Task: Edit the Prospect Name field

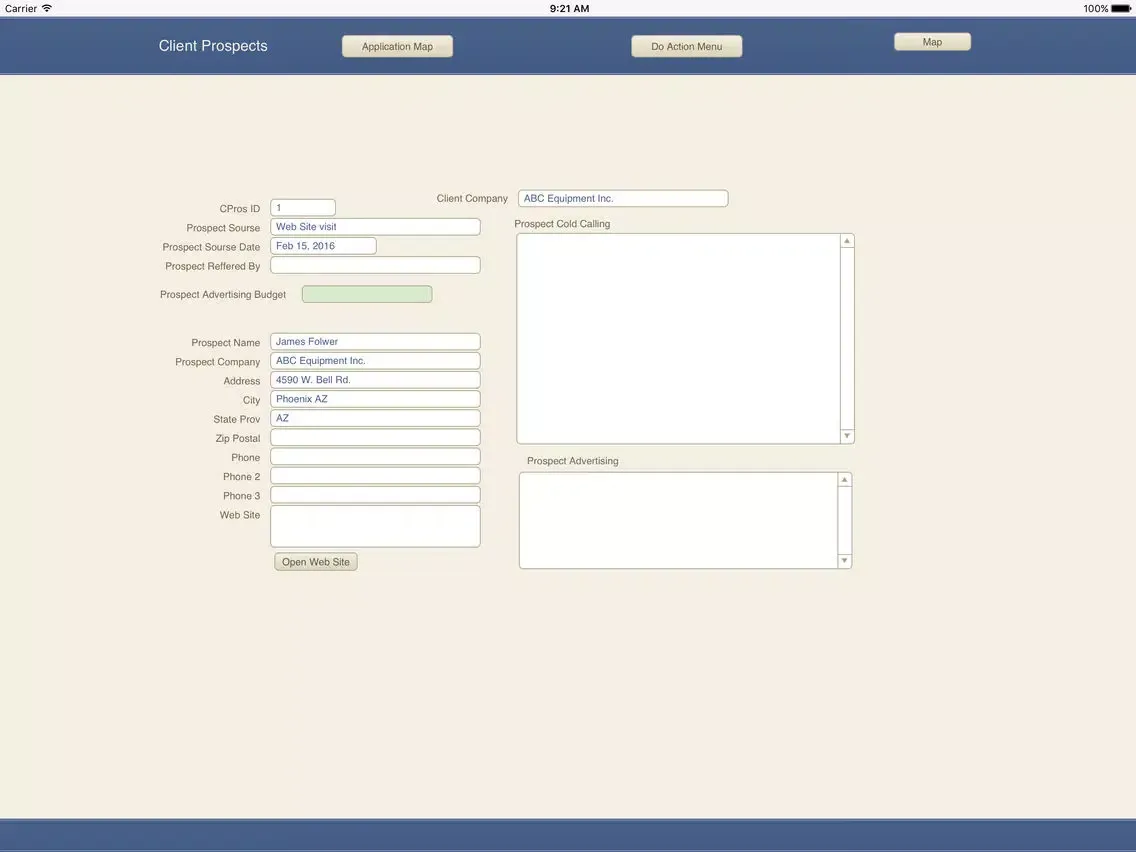Action: coord(375,341)
